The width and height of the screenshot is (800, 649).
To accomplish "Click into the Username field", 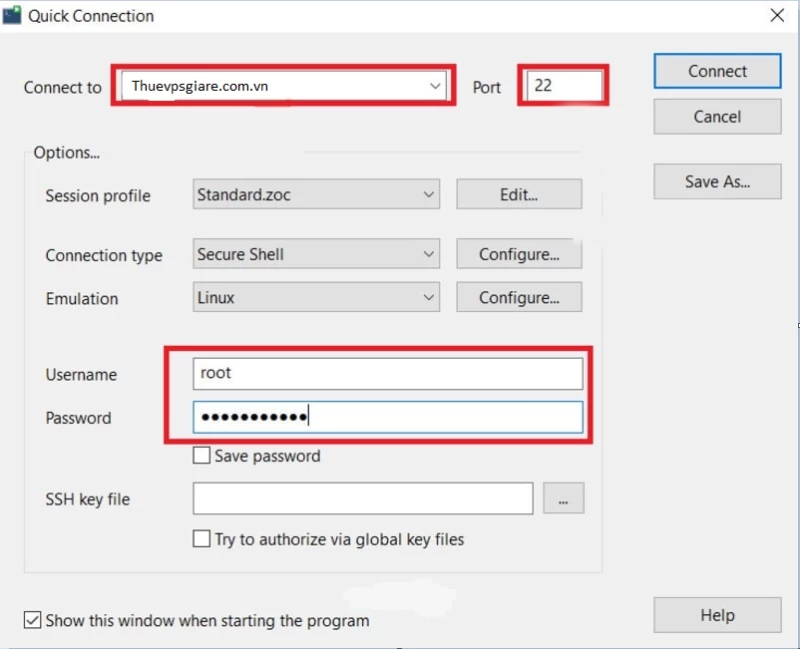I will (388, 373).
